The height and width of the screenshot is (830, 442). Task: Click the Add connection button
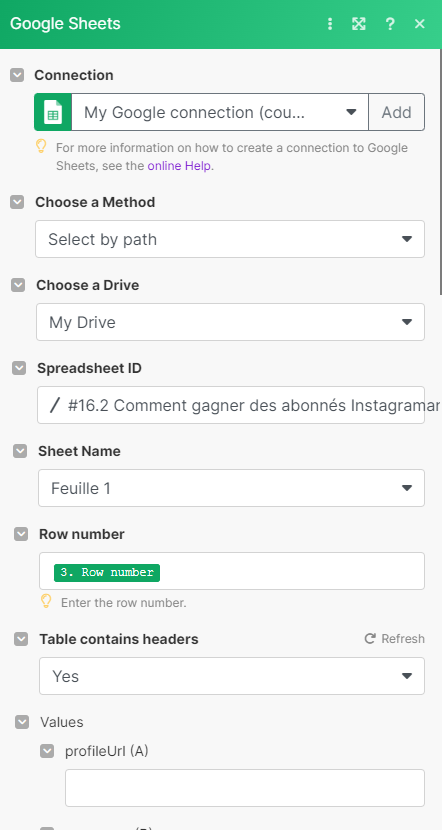pyautogui.click(x=396, y=112)
